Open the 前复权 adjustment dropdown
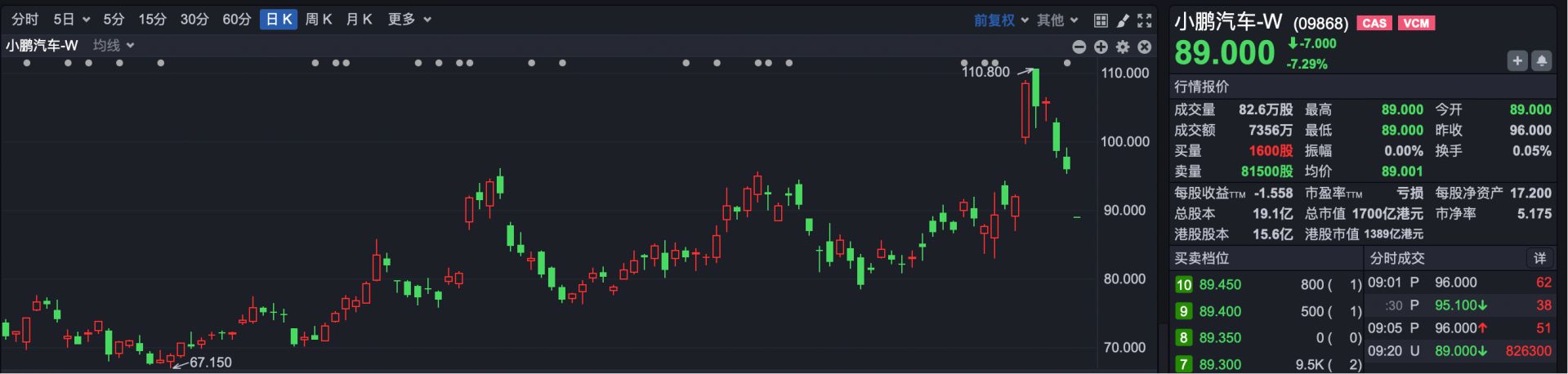Viewport: 1568px width, 374px height. pos(1001,20)
